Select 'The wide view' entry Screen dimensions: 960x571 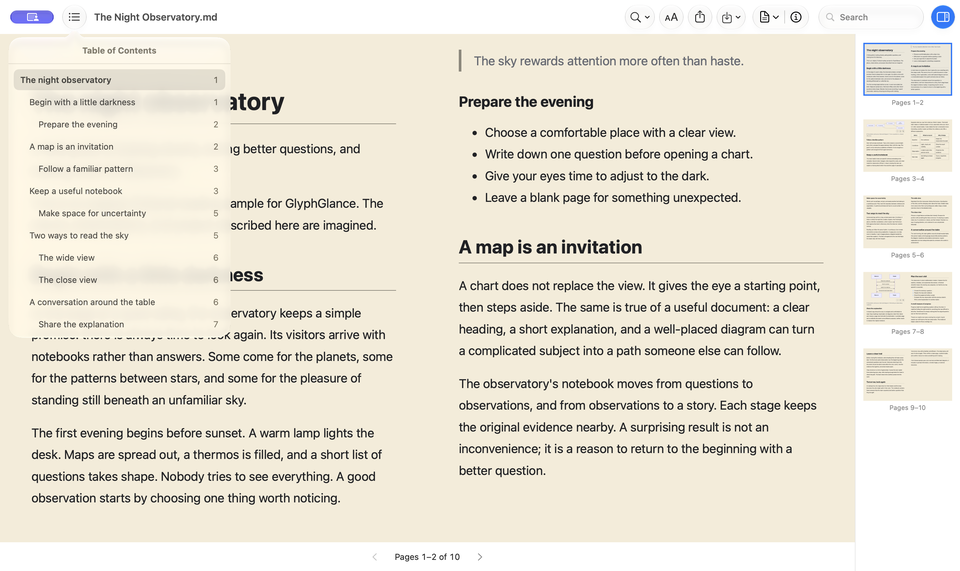tap(119, 258)
